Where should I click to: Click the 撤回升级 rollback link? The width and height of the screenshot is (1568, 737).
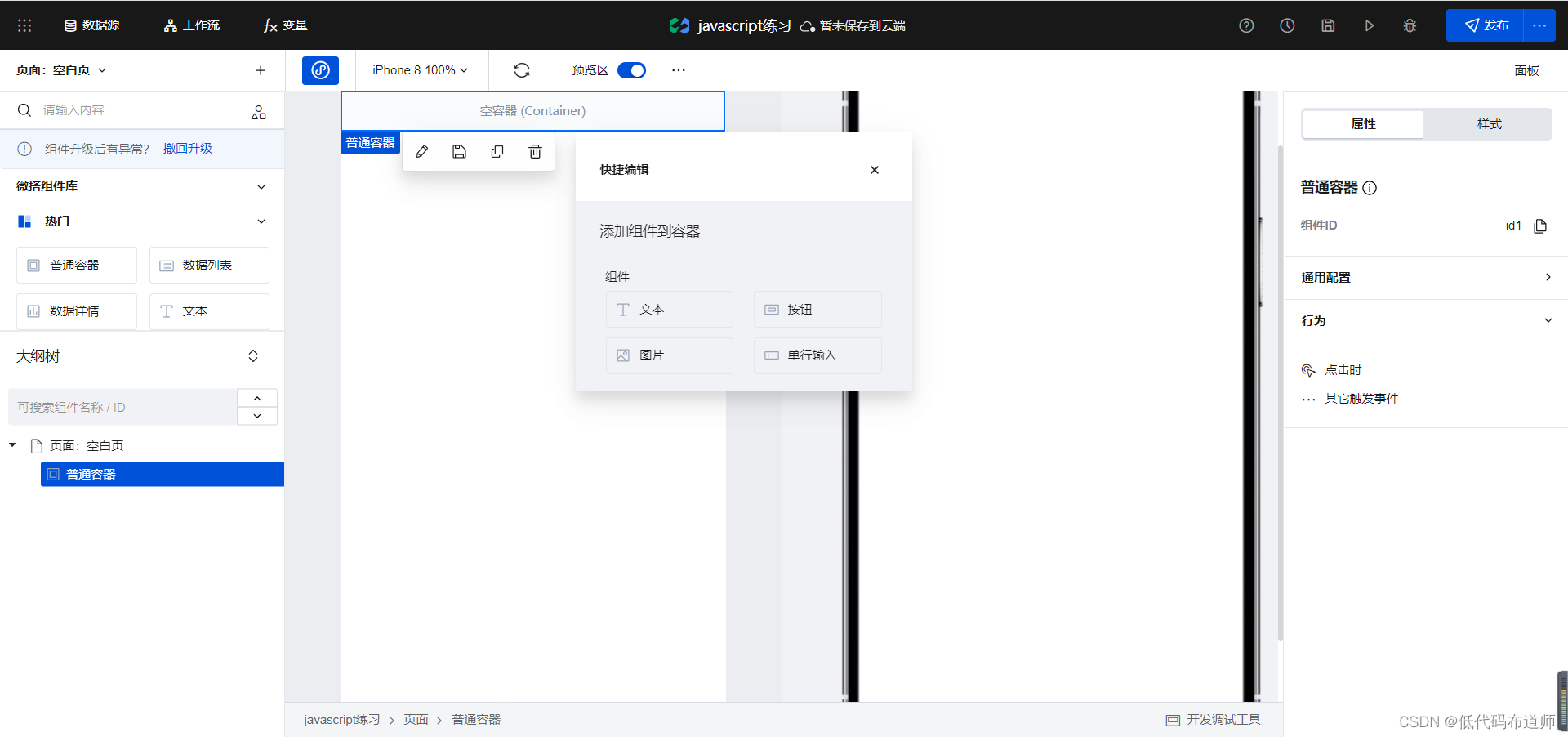[188, 149]
